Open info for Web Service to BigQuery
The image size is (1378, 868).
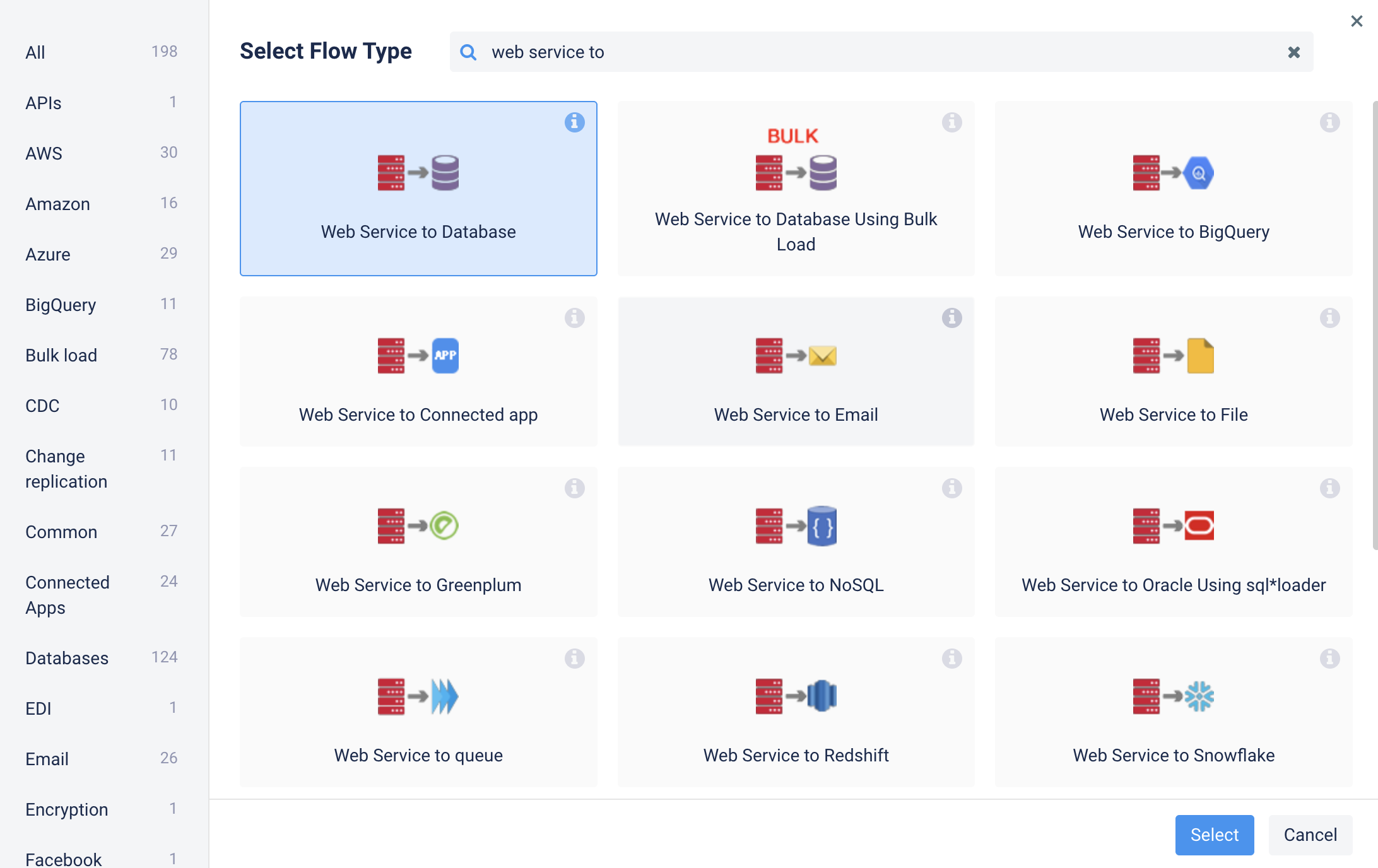tap(1329, 122)
